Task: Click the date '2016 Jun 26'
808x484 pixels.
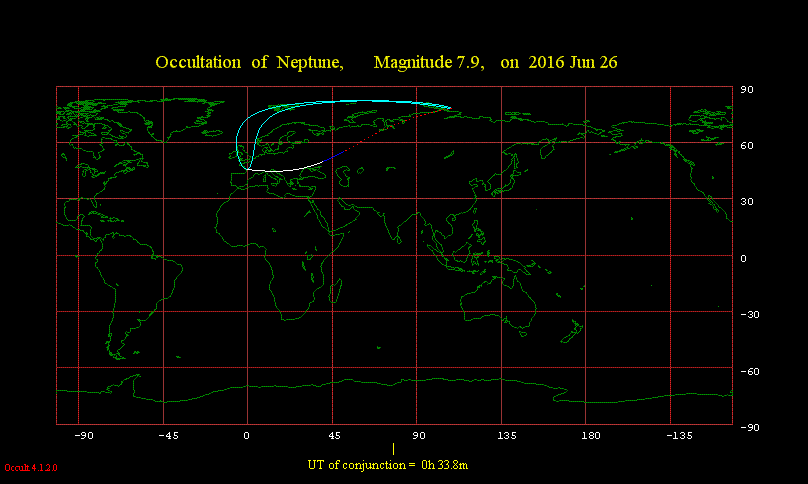Action: [573, 63]
